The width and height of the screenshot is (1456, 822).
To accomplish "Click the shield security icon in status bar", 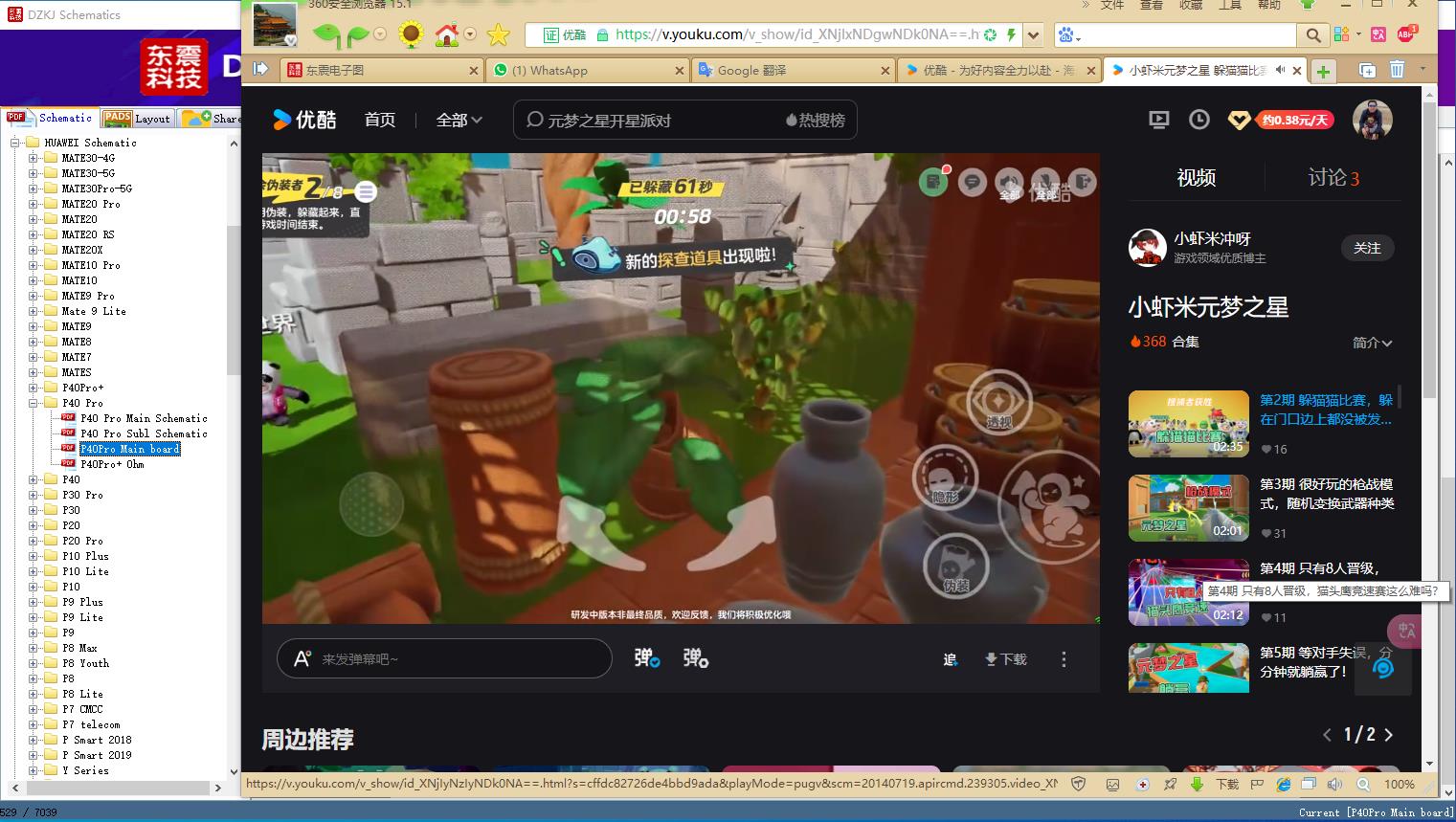I will [1079, 784].
